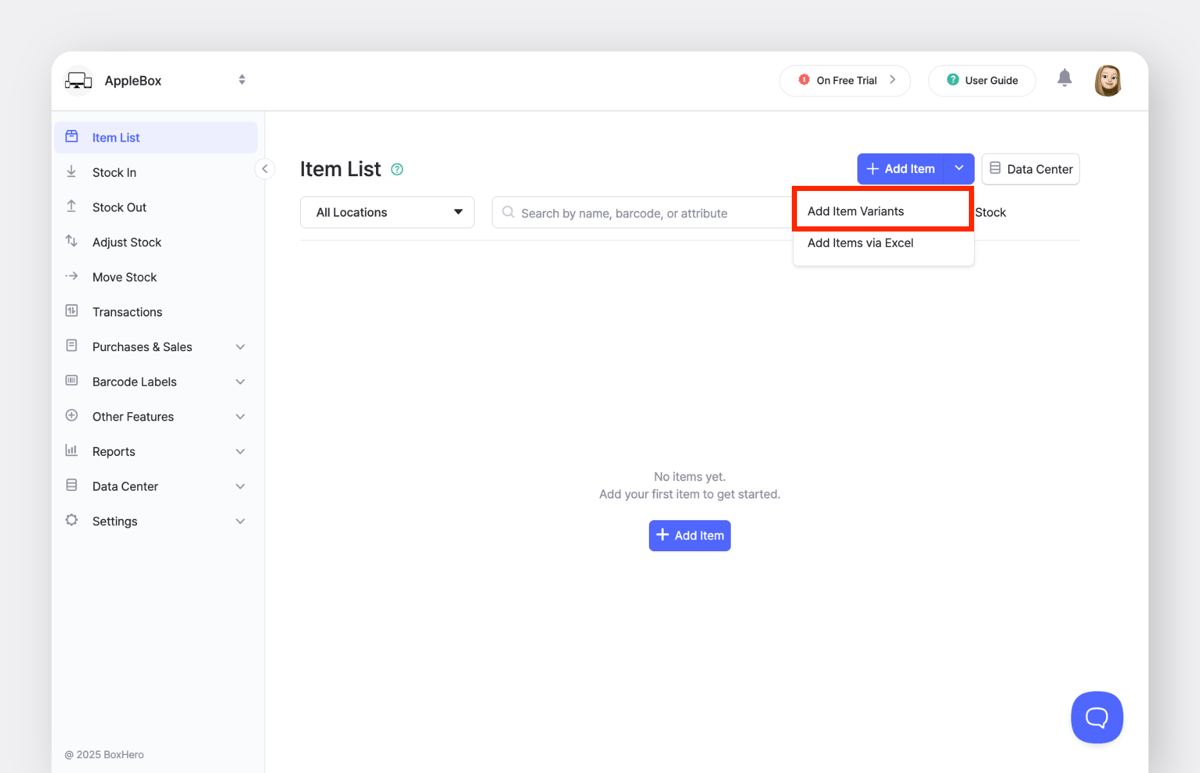The image size is (1200, 773).
Task: Open the Data Center icon in sidebar
Action: coord(71,486)
